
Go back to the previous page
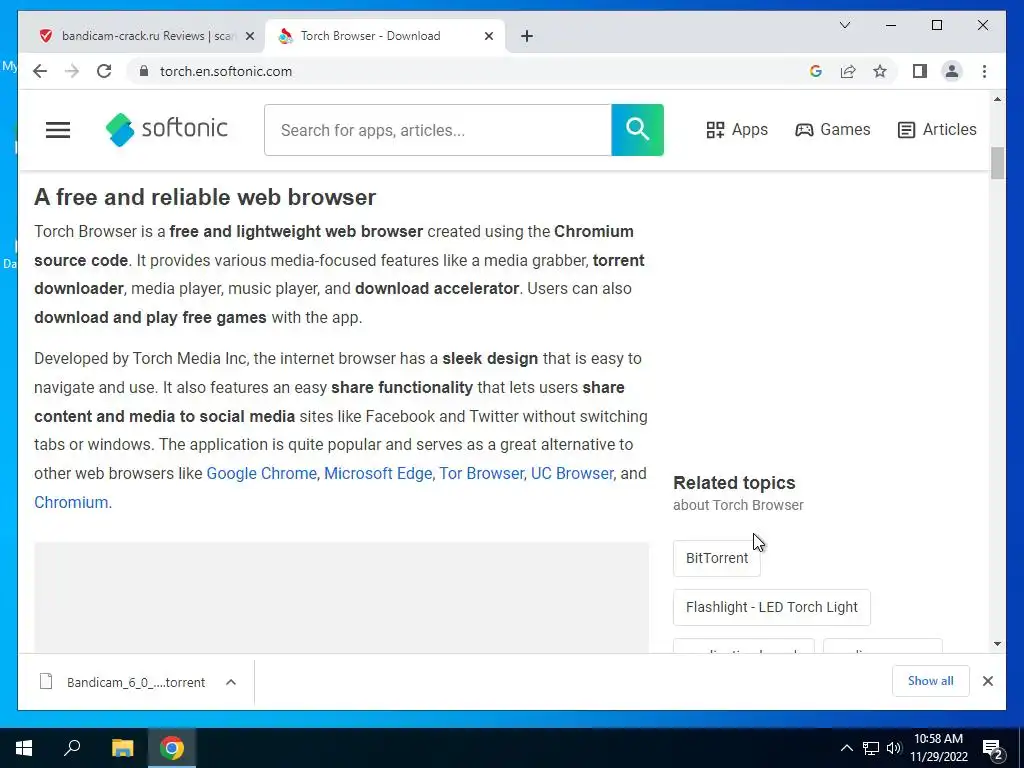[x=40, y=71]
